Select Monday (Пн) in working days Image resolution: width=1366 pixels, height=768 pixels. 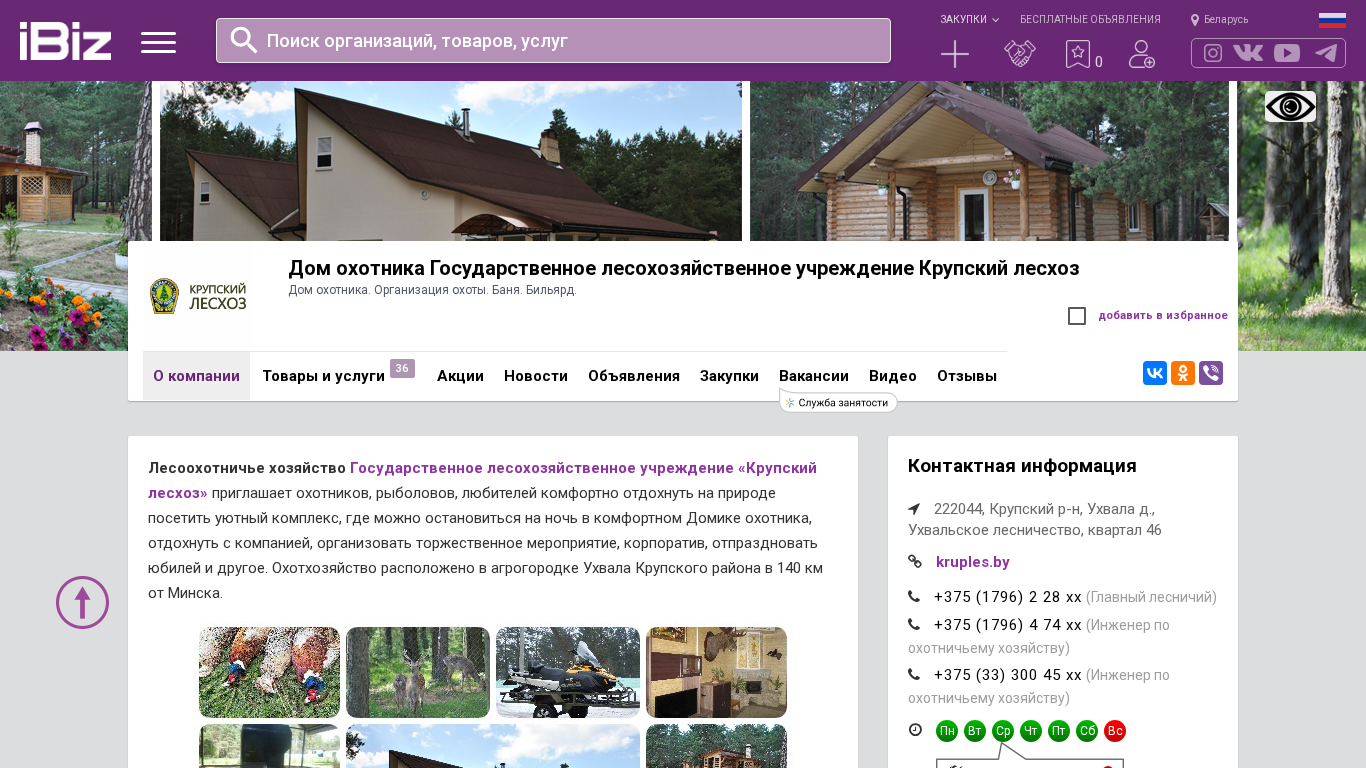point(947,731)
